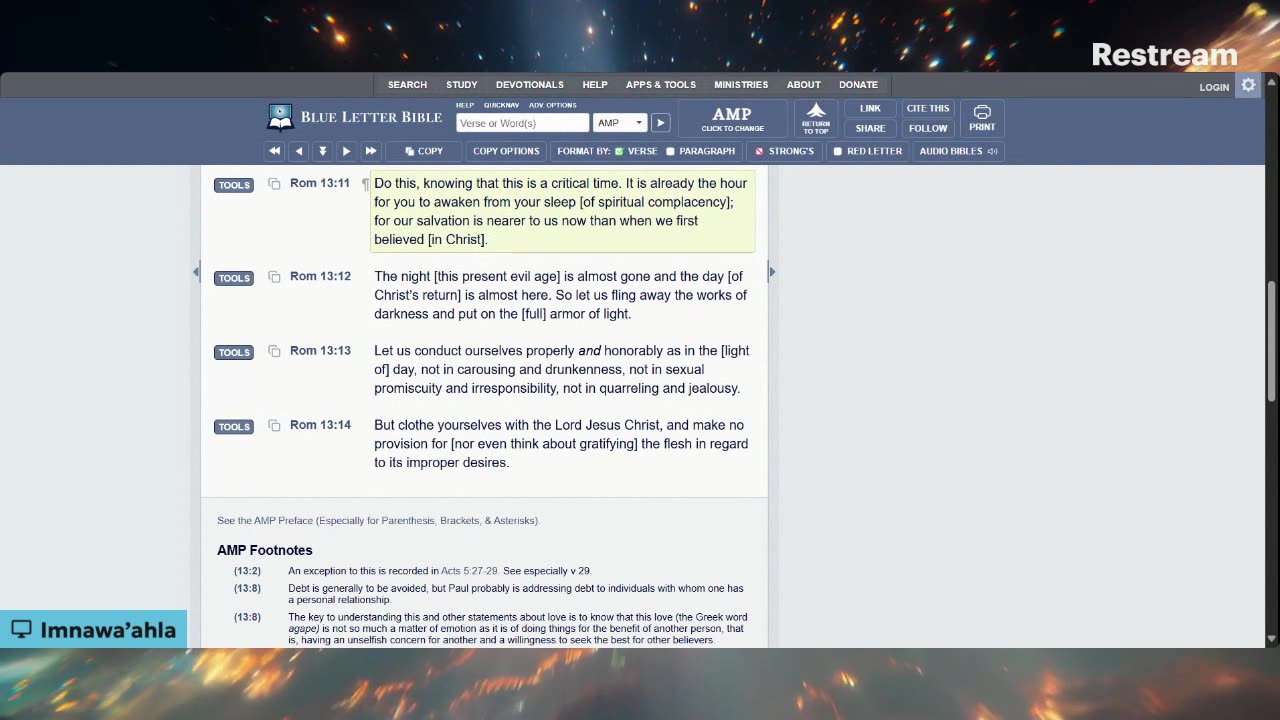Click the Cite This button
Image resolution: width=1280 pixels, height=720 pixels.
click(928, 109)
